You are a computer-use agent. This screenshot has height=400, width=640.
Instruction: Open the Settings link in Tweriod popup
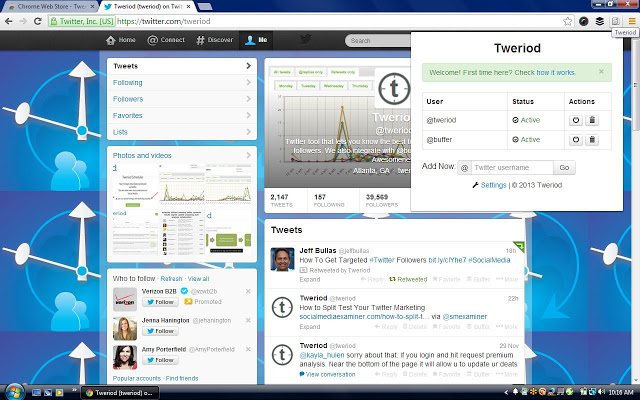pos(492,186)
